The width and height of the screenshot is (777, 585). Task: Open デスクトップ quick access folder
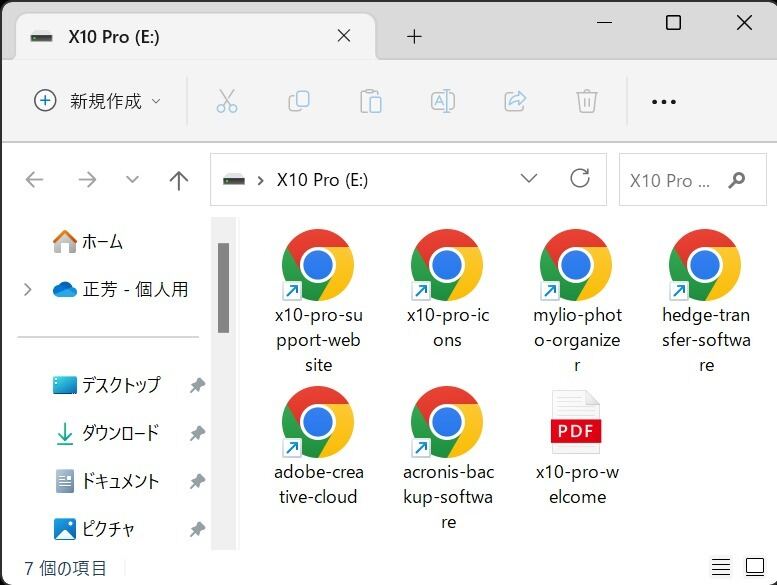pos(107,385)
